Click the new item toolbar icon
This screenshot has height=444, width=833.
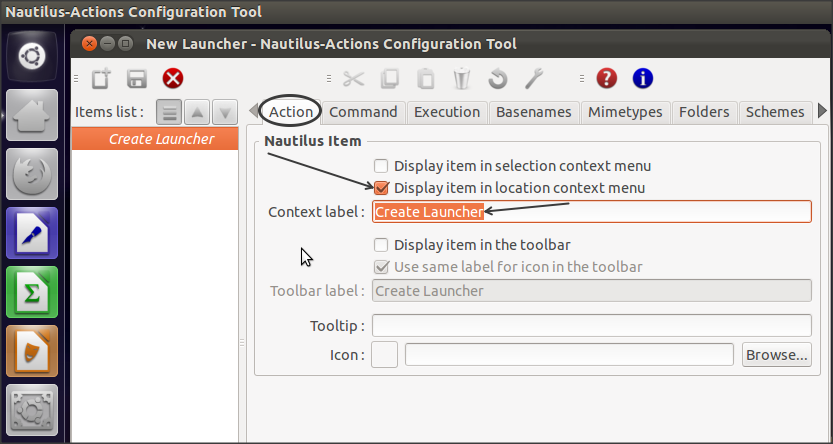(x=100, y=79)
